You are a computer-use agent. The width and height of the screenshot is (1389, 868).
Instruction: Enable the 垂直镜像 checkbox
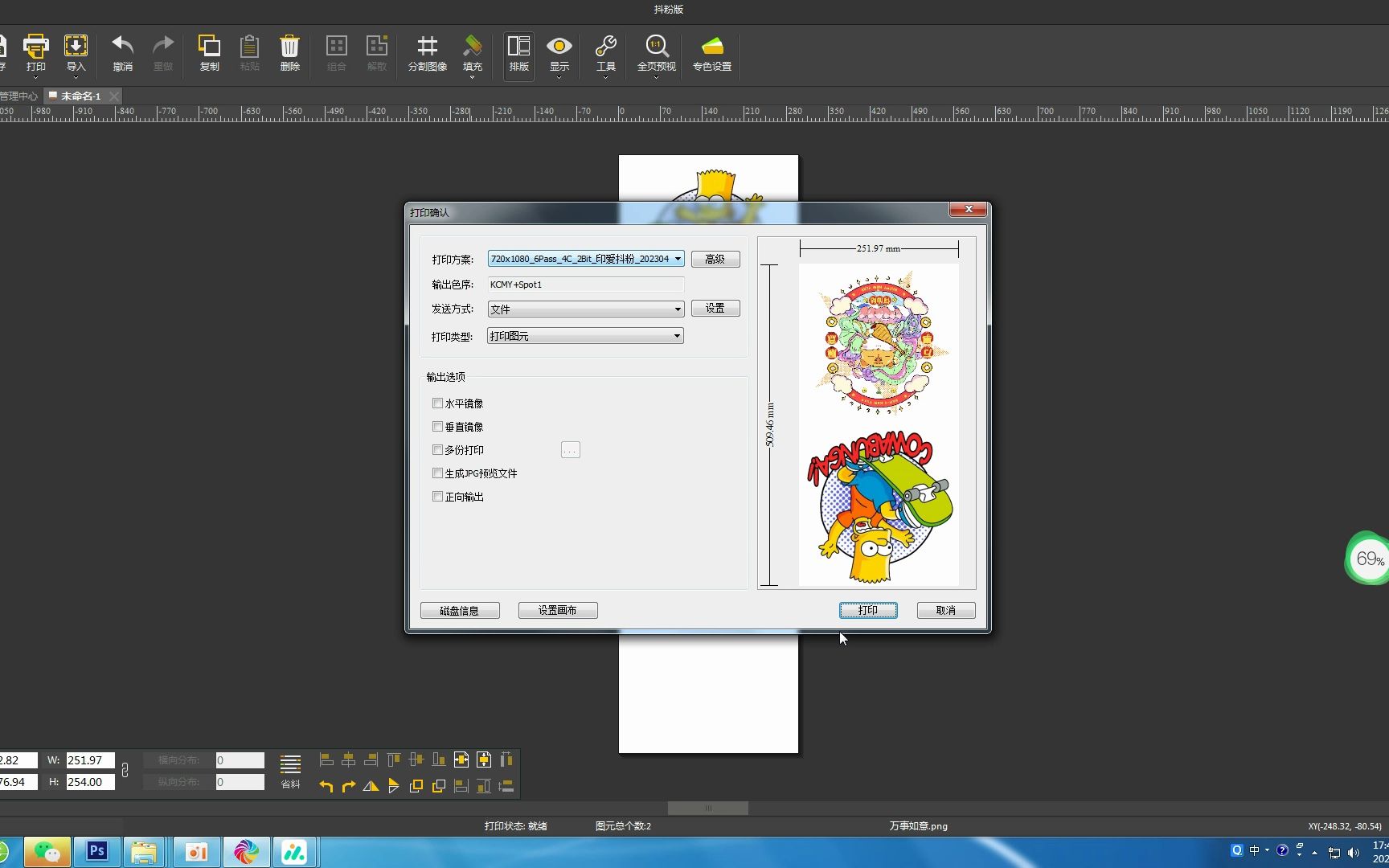point(437,427)
